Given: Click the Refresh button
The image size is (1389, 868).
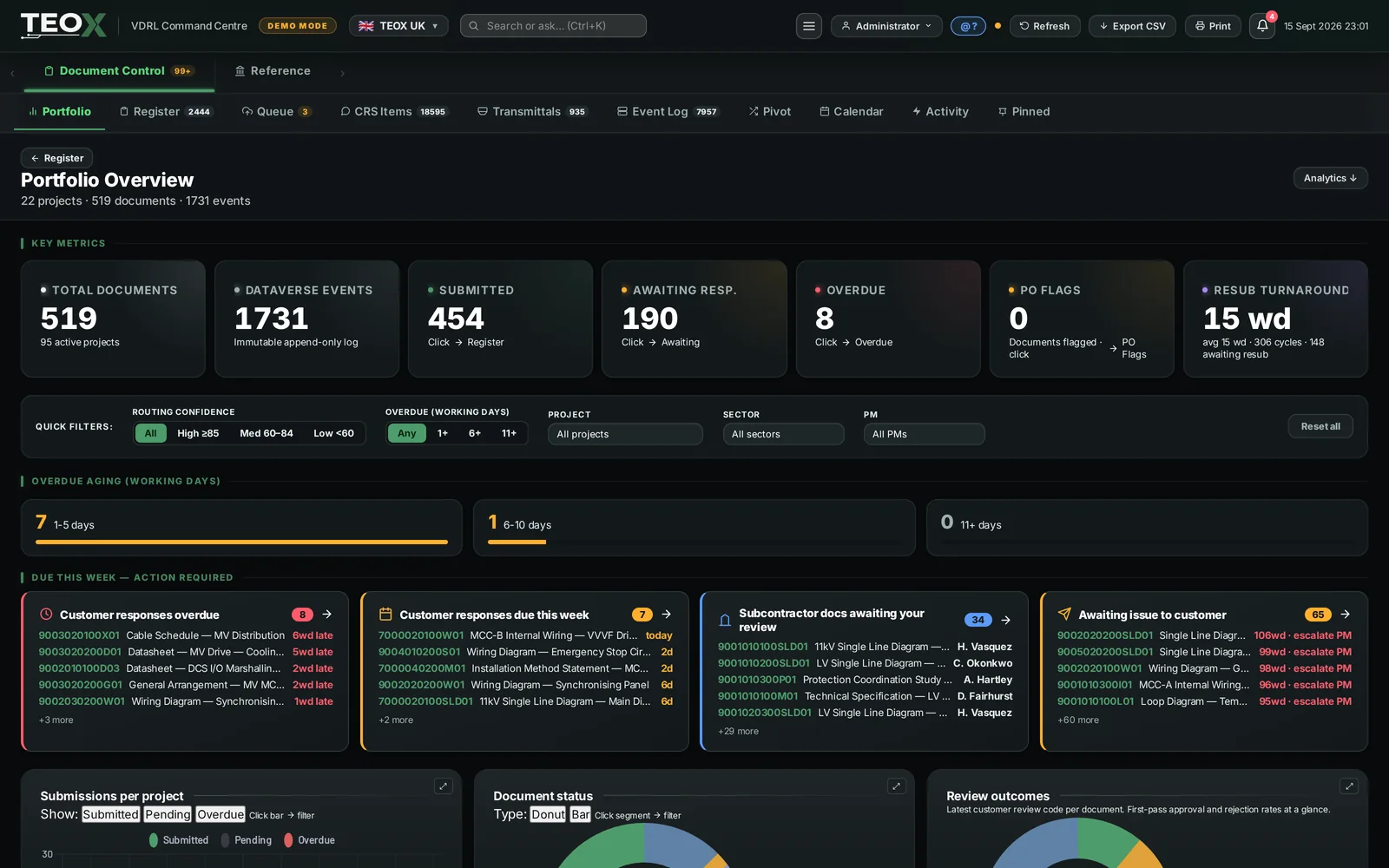Looking at the screenshot, I should coord(1044,26).
